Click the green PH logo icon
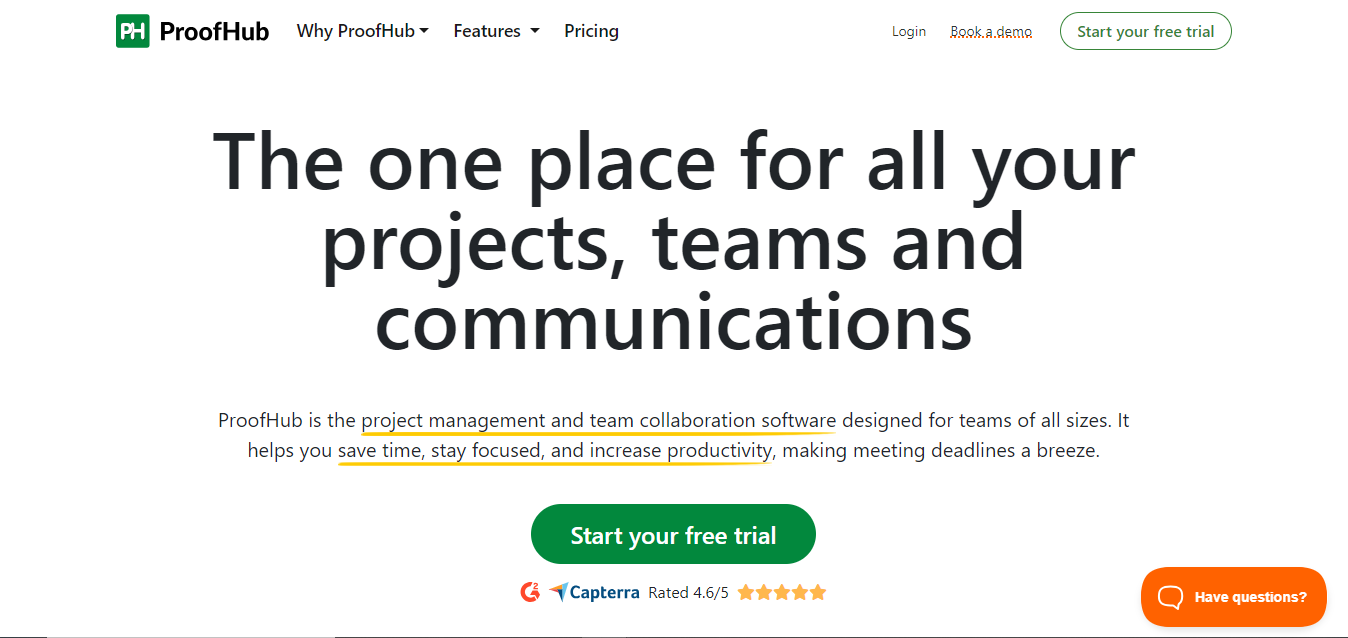Image resolution: width=1348 pixels, height=638 pixels. coord(132,31)
